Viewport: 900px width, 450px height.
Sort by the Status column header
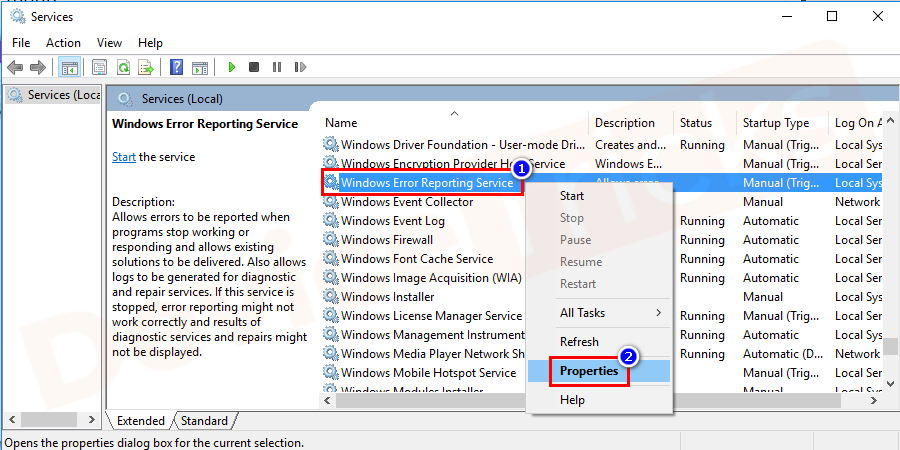tap(705, 123)
